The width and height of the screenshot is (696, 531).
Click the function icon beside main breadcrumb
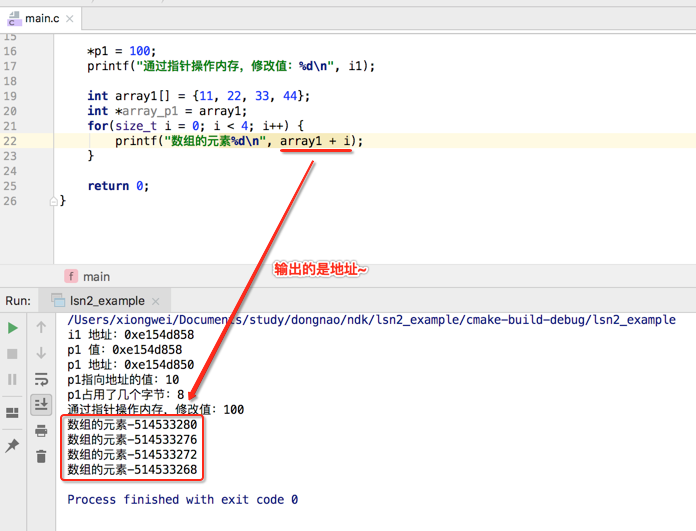71,276
